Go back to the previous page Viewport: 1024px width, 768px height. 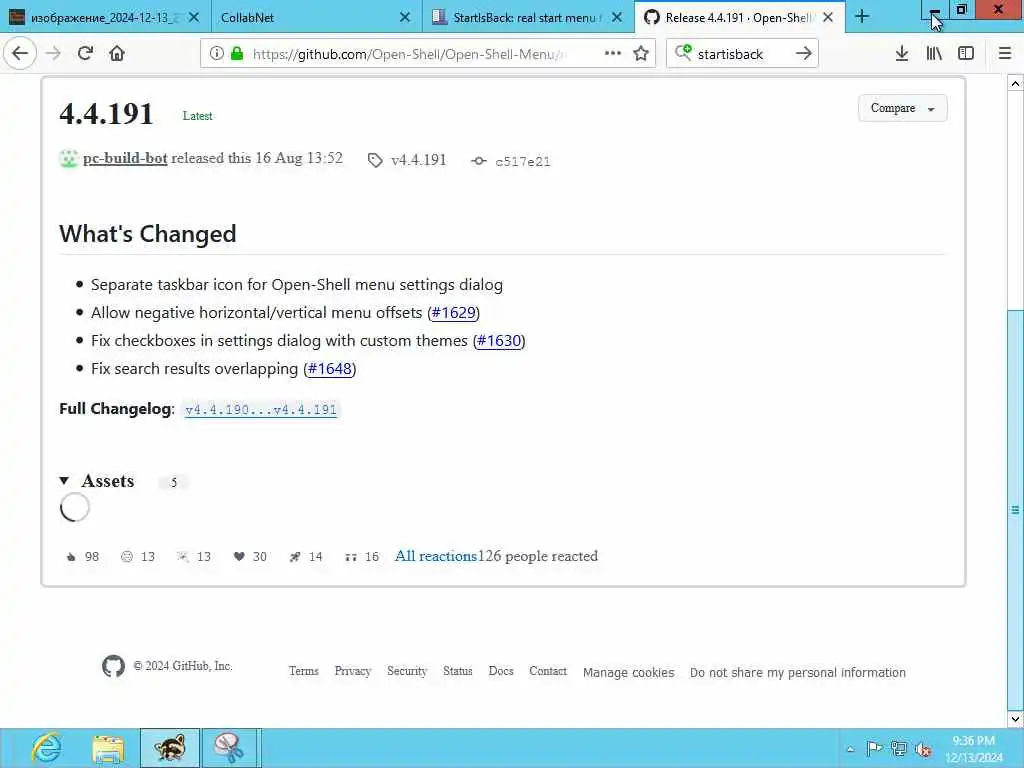click(20, 54)
